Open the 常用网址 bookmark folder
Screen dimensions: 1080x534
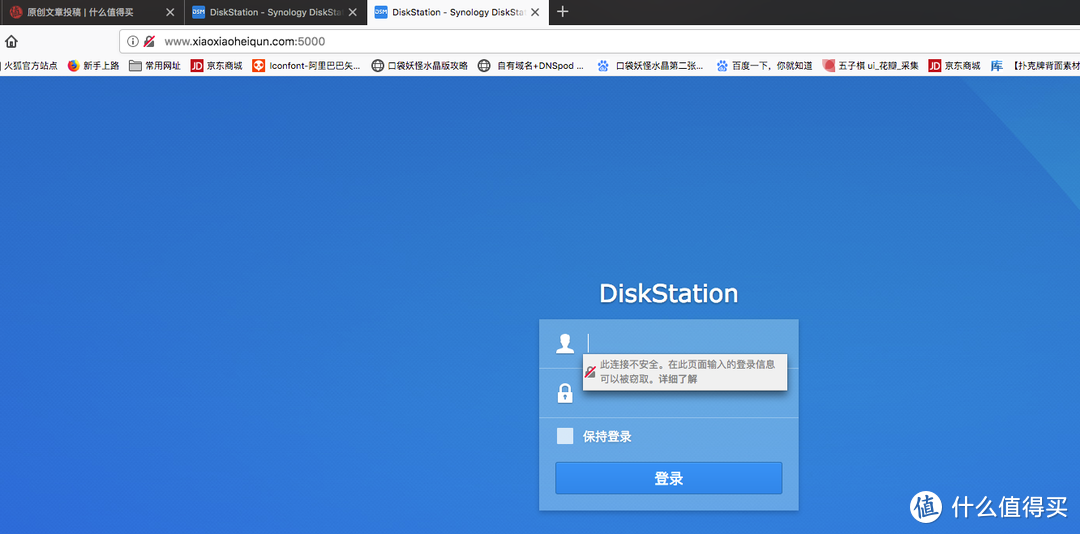[x=155, y=66]
